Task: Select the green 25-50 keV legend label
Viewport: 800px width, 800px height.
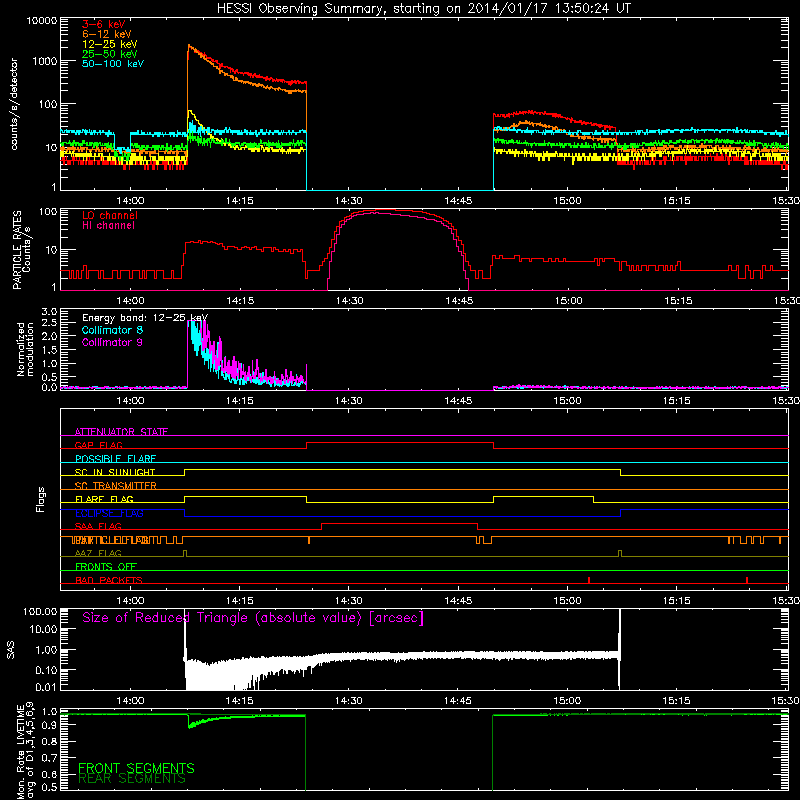Action: (x=110, y=54)
